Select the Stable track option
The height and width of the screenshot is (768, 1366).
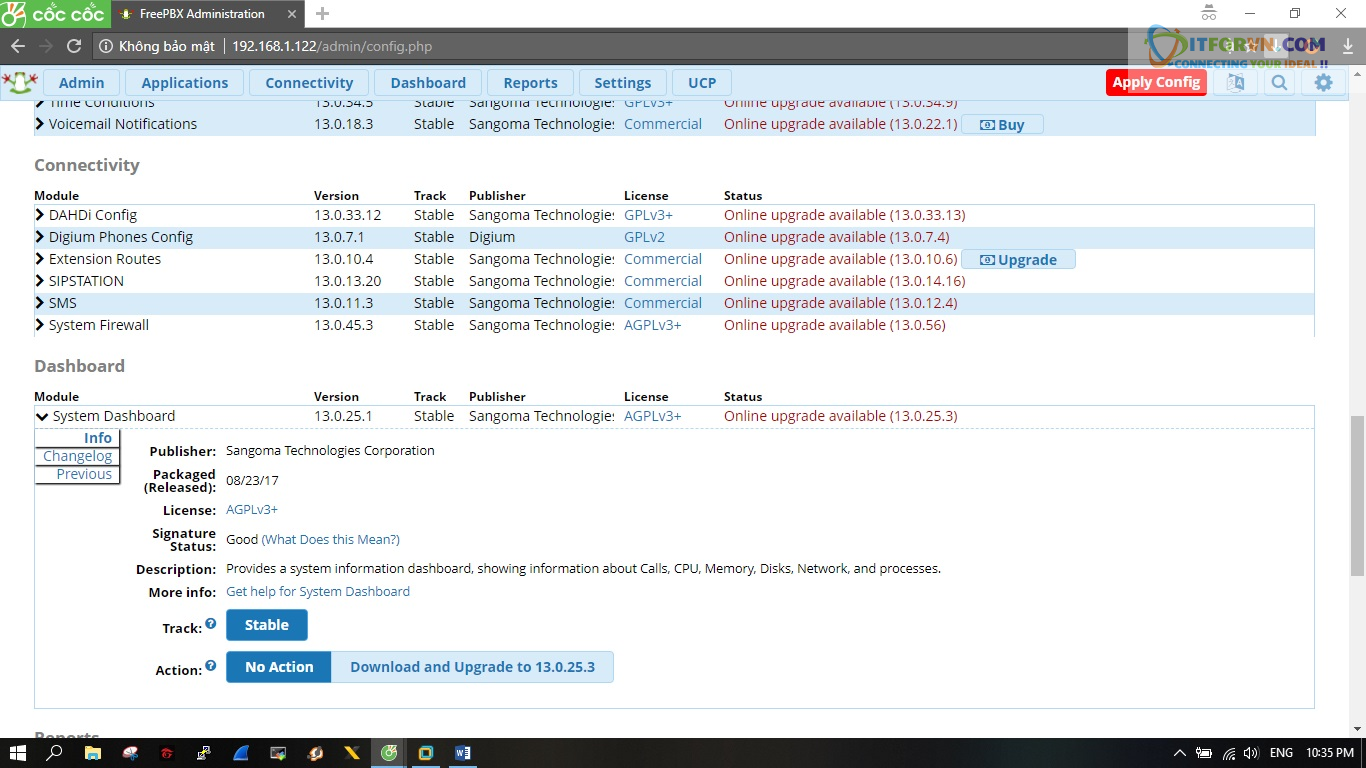[x=267, y=625]
